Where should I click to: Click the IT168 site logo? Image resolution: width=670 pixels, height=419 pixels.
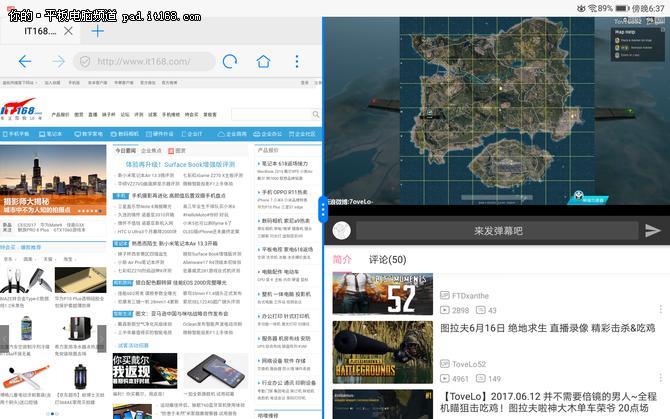[21, 110]
